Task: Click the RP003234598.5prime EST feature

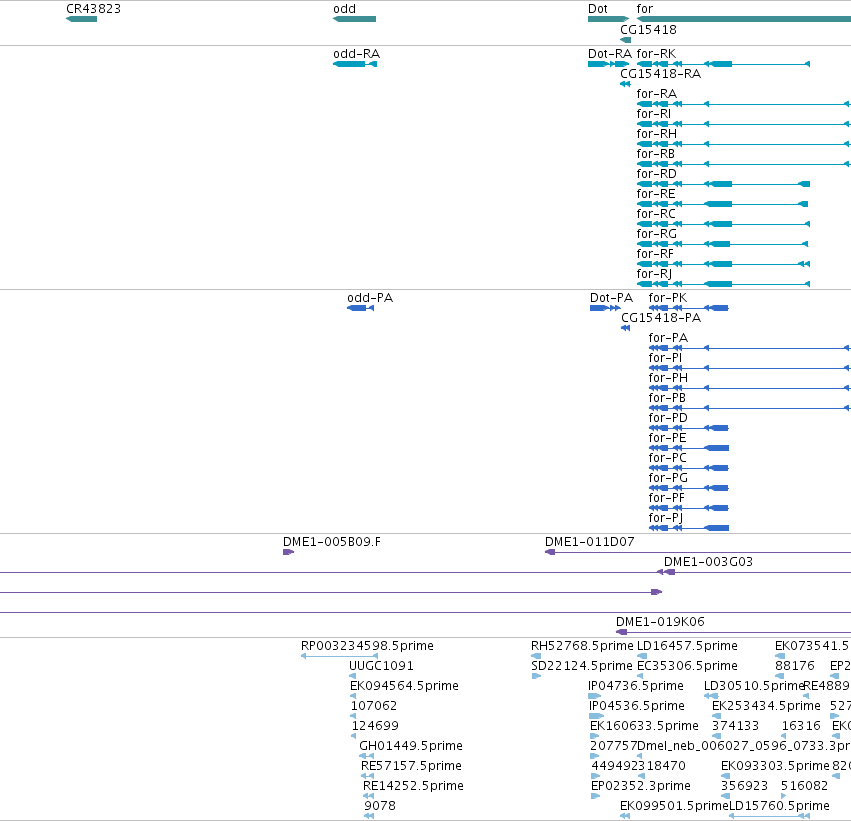Action: coord(339,657)
